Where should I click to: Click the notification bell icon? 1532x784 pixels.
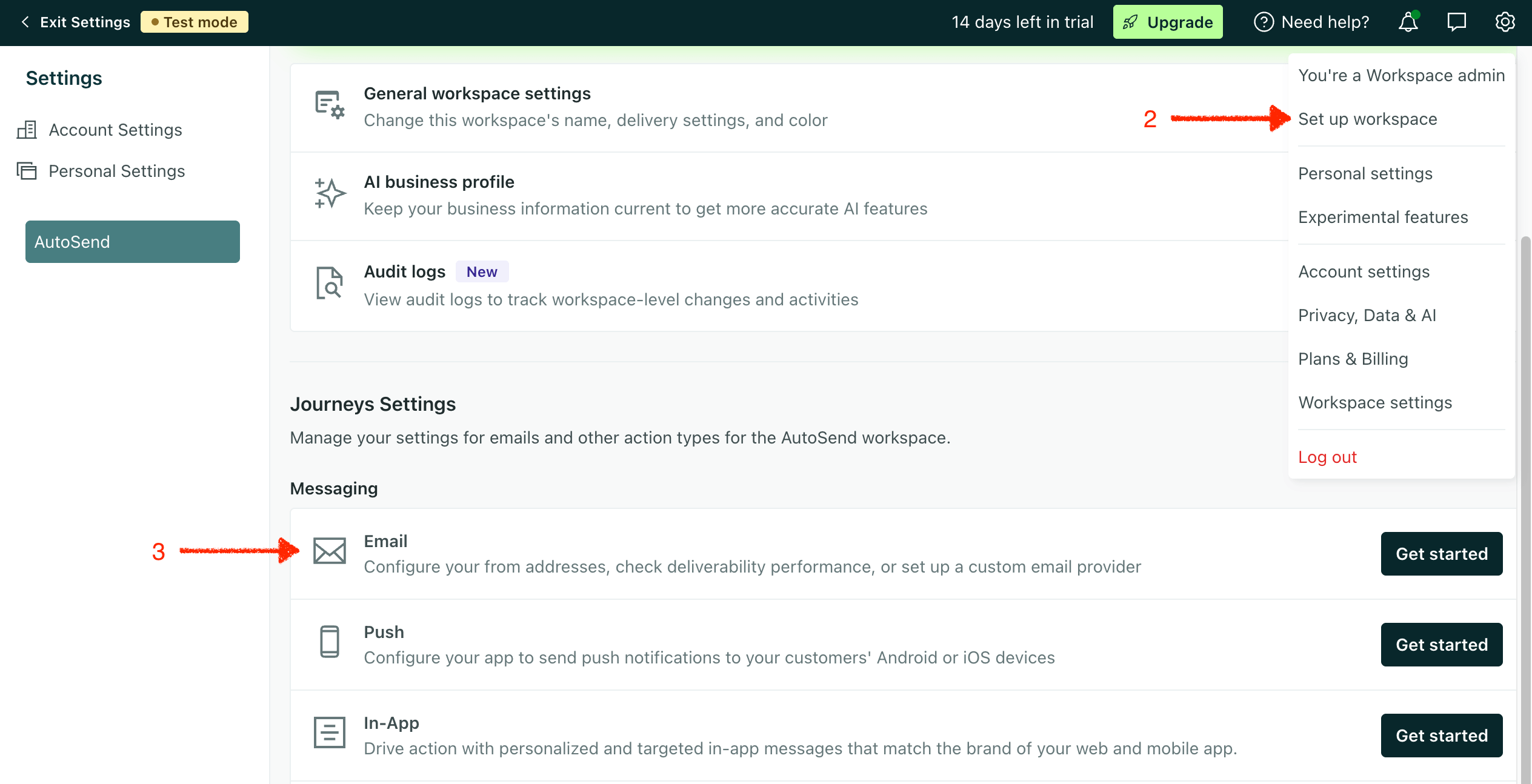(x=1408, y=22)
